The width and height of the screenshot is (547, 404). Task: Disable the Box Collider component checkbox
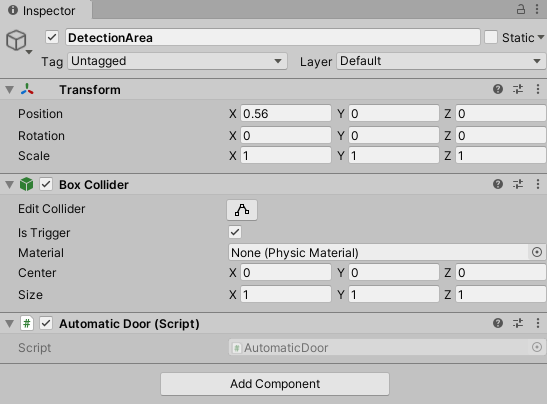pos(46,184)
